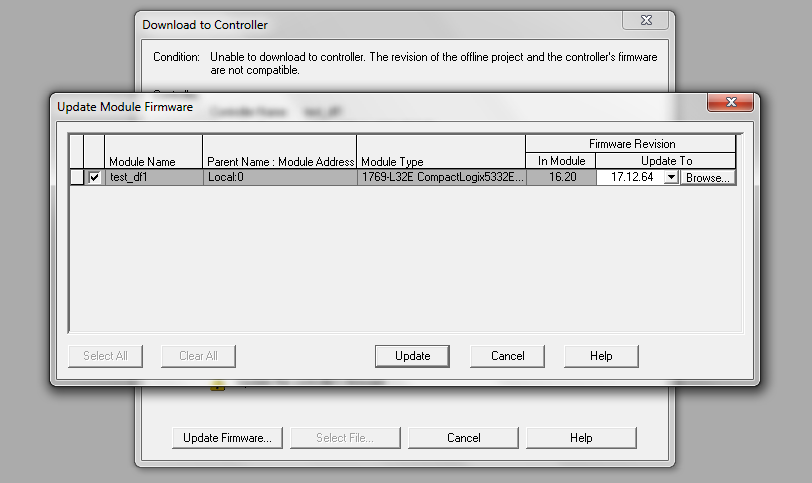Image resolution: width=812 pixels, height=483 pixels.
Task: Click the Browse... button in firmware row
Action: coord(707,178)
